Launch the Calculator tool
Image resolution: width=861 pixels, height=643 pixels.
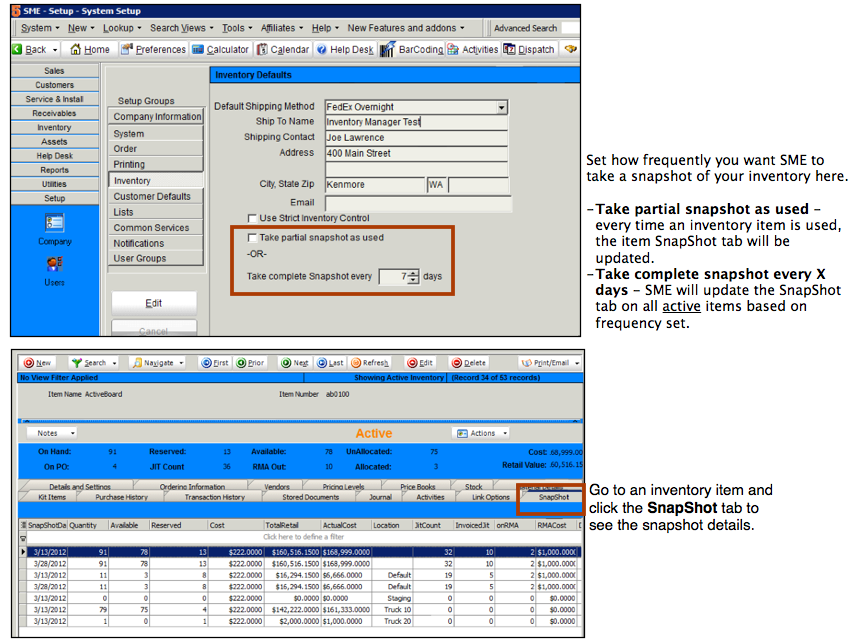221,49
